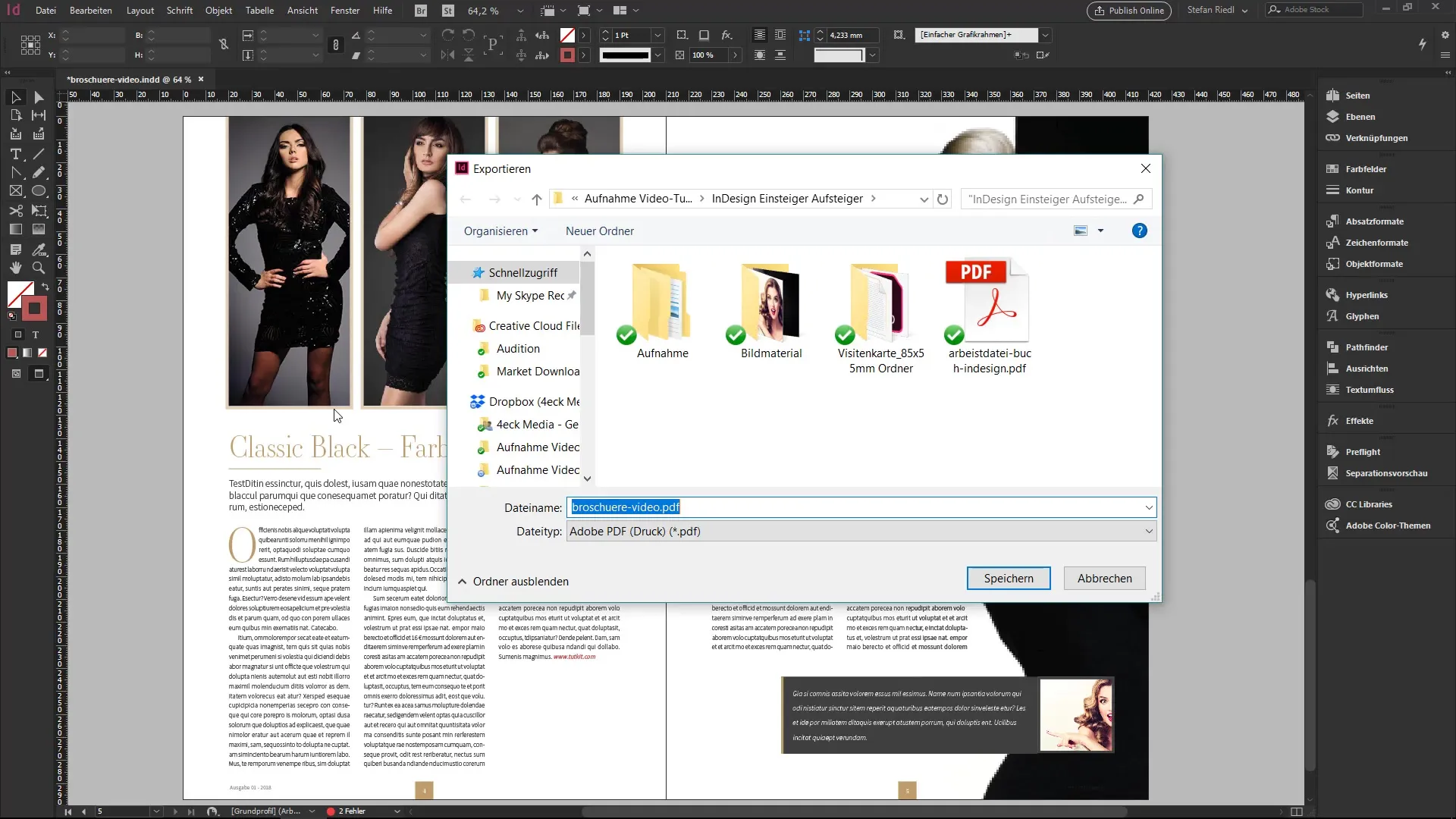Toggle formatting affects container button

tap(18, 334)
